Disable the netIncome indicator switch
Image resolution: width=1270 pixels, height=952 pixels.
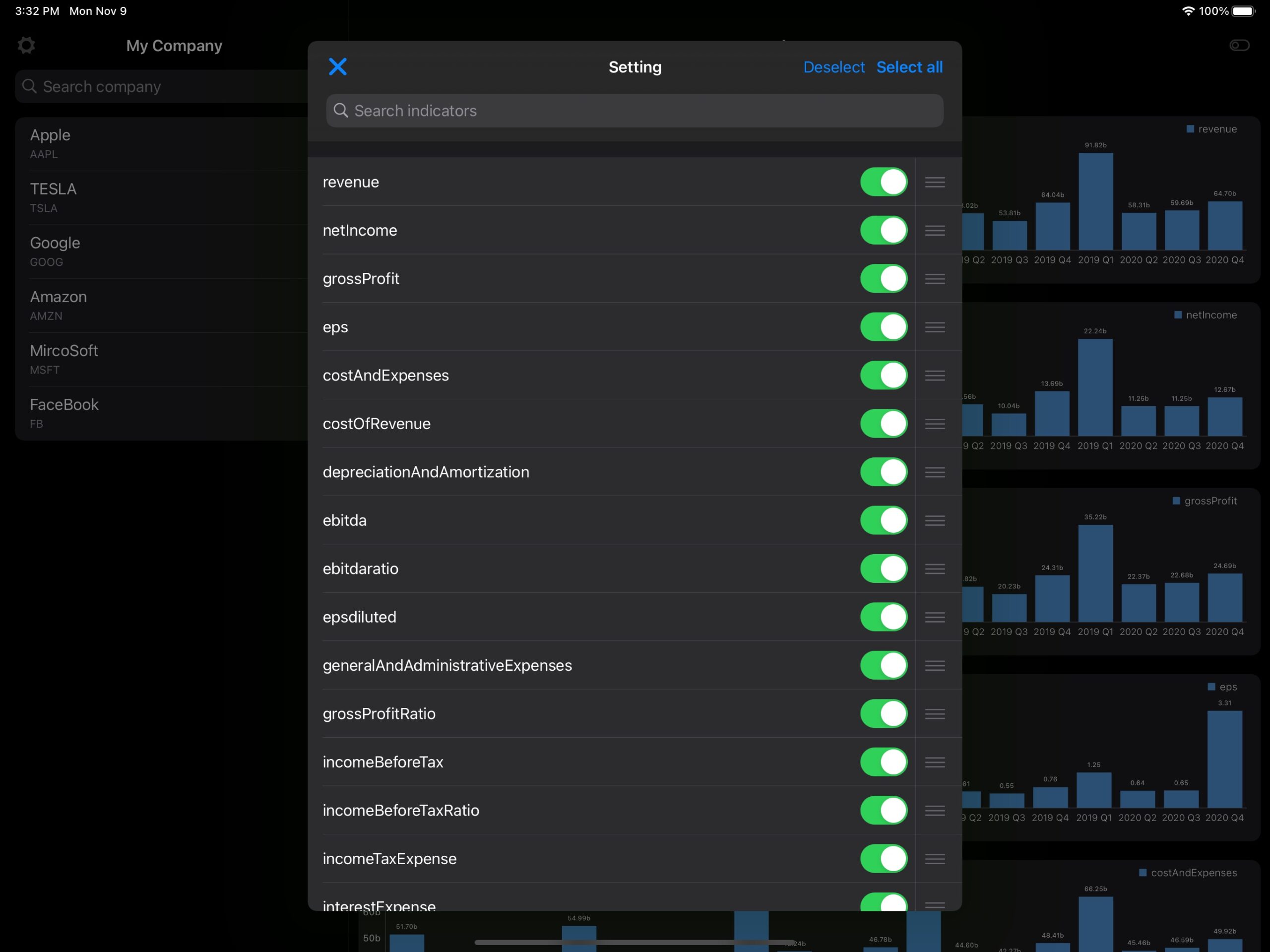pyautogui.click(x=884, y=230)
